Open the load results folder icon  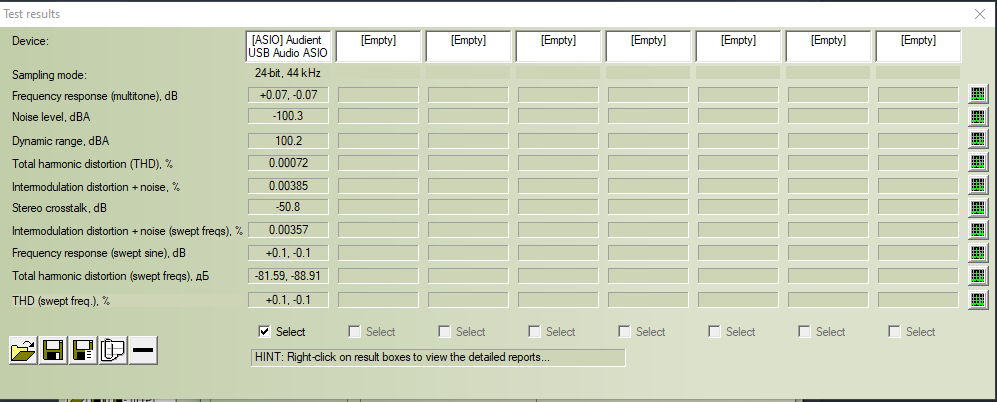(x=24, y=350)
